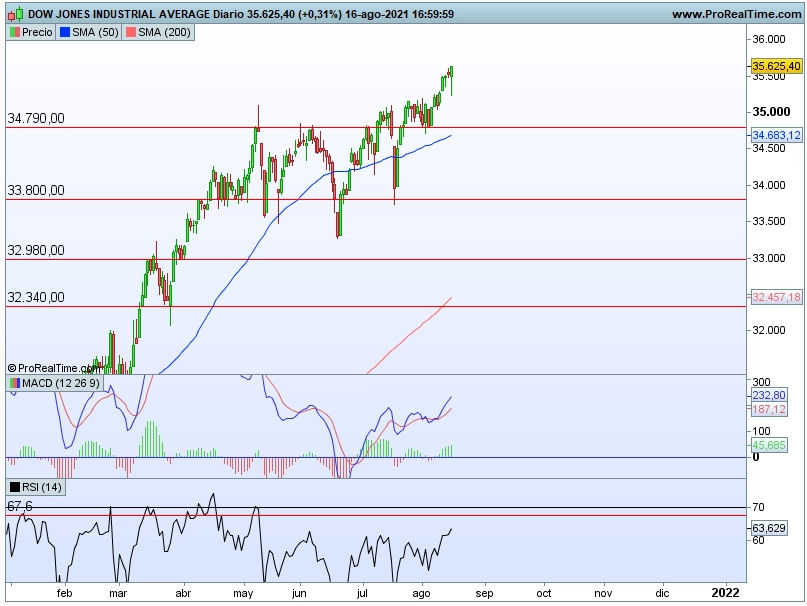The height and width of the screenshot is (606, 807).
Task: Click the DOW JONES INDUSTRIAL AVERAGE title
Action: (119, 14)
